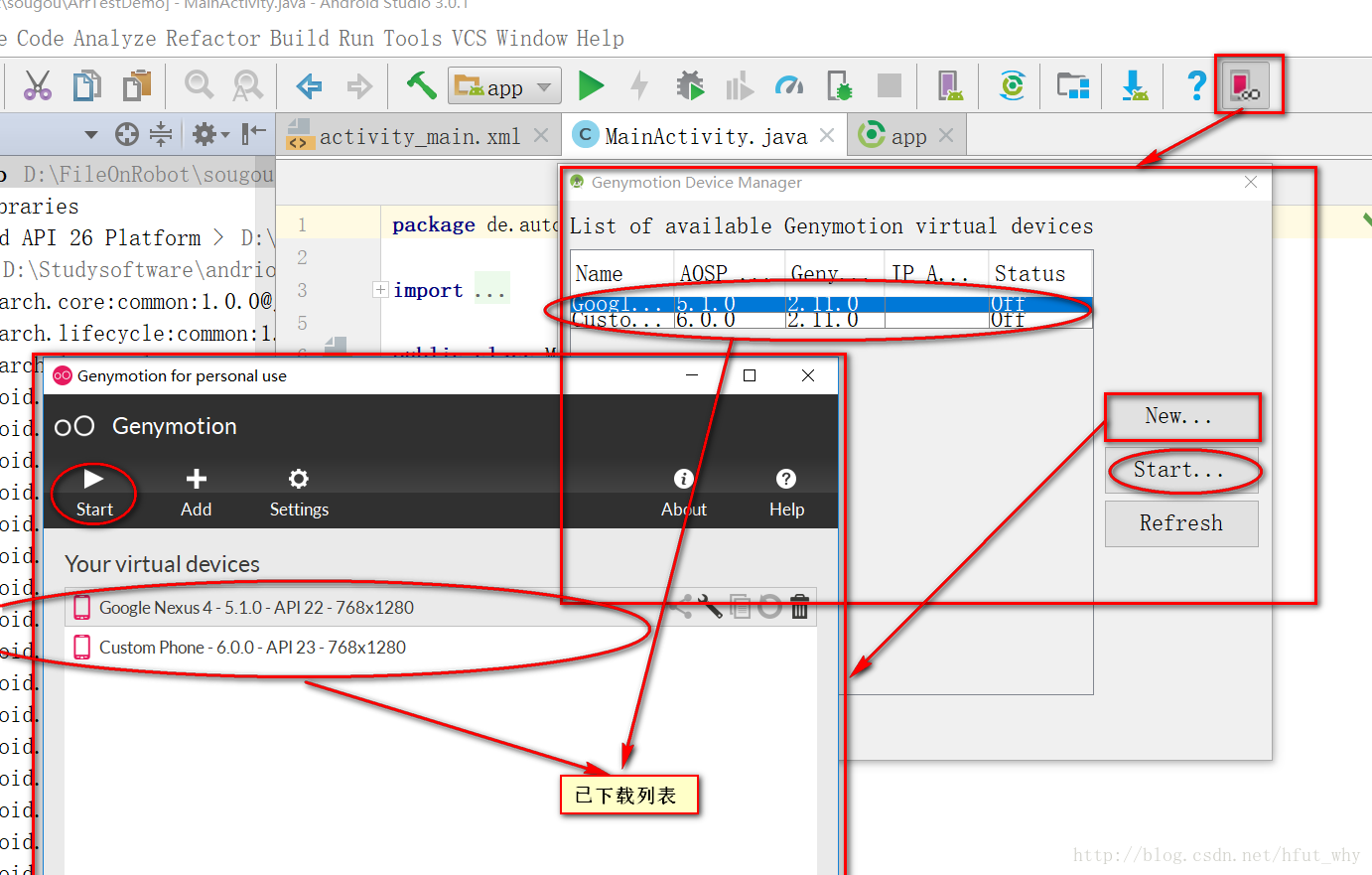Click Start... in Genymotion Device Manager

(1181, 470)
